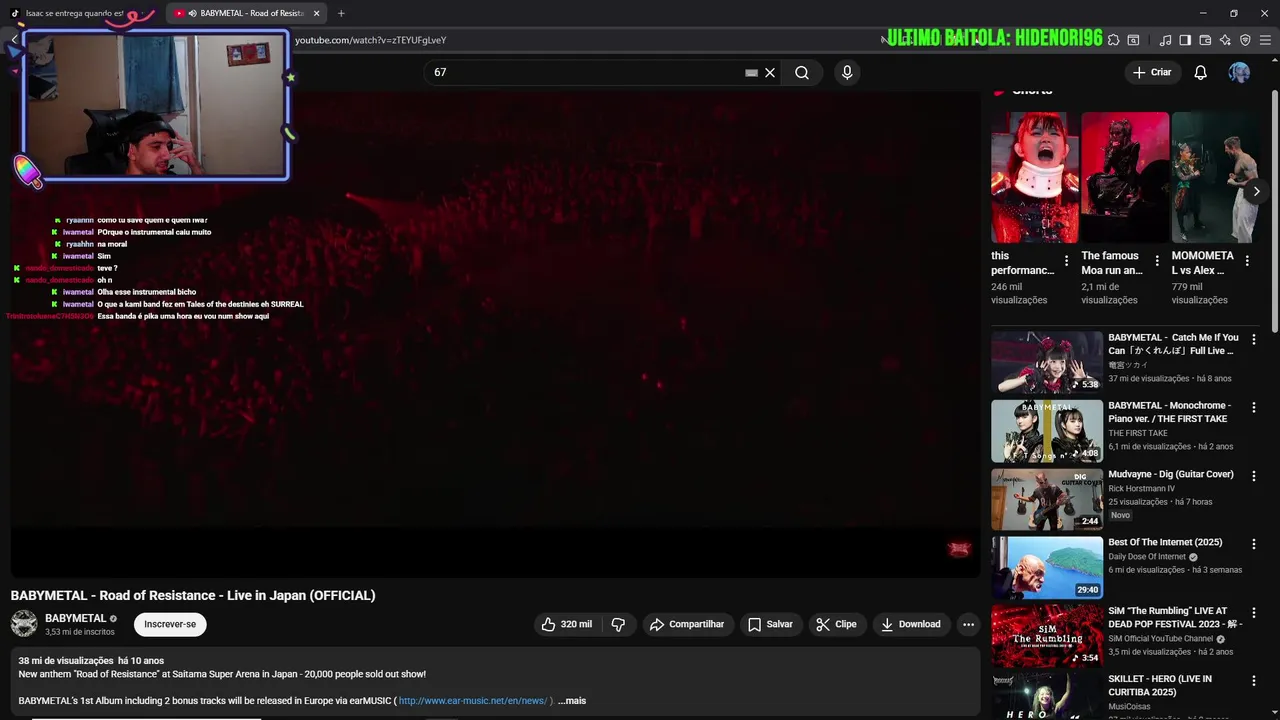Click the browser address bar URL
The height and width of the screenshot is (720, 1280).
tap(370, 40)
